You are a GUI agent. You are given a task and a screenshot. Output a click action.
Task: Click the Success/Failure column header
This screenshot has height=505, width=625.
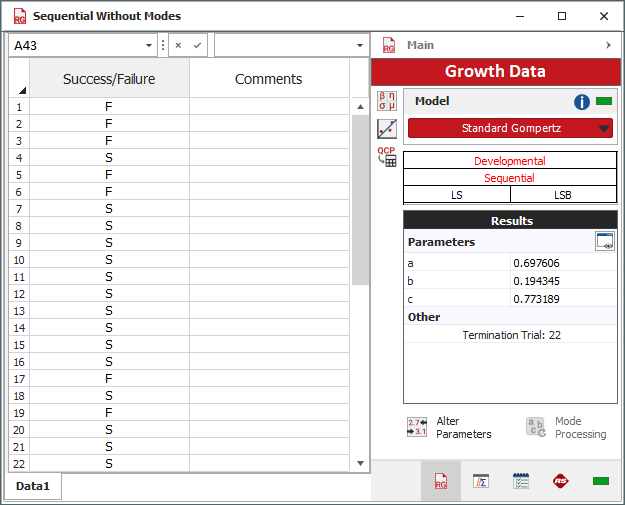pos(109,79)
